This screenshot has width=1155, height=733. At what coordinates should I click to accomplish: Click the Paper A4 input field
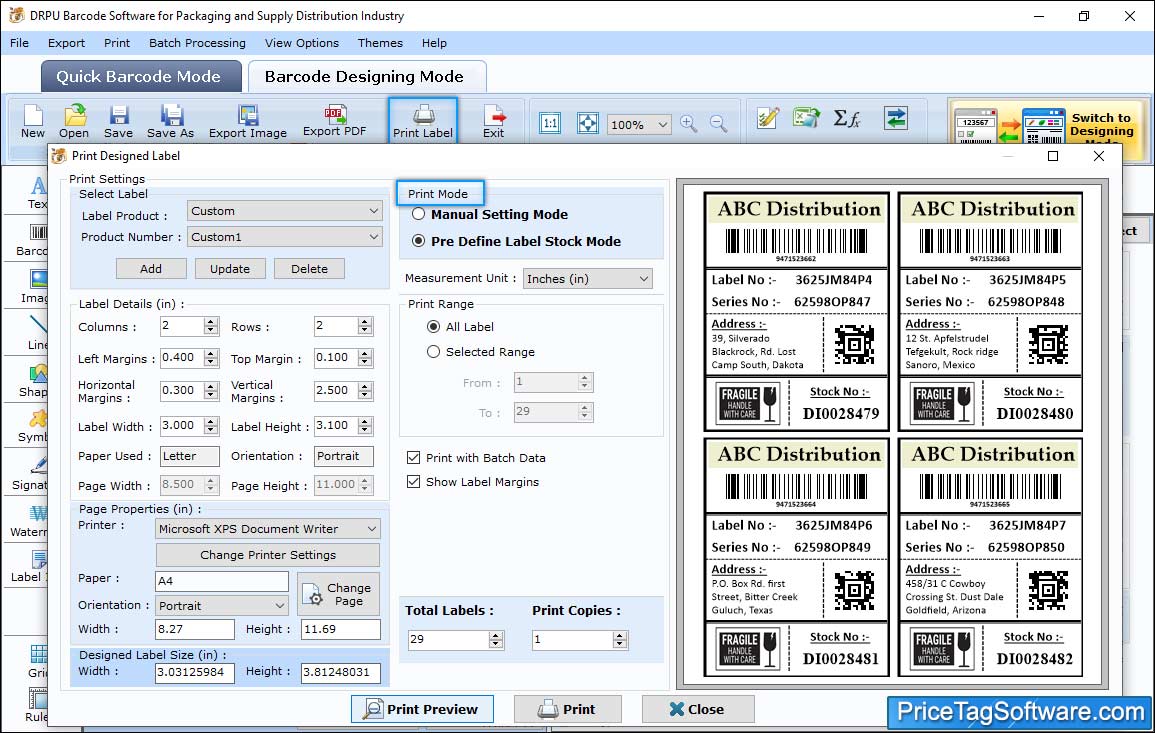click(222, 581)
